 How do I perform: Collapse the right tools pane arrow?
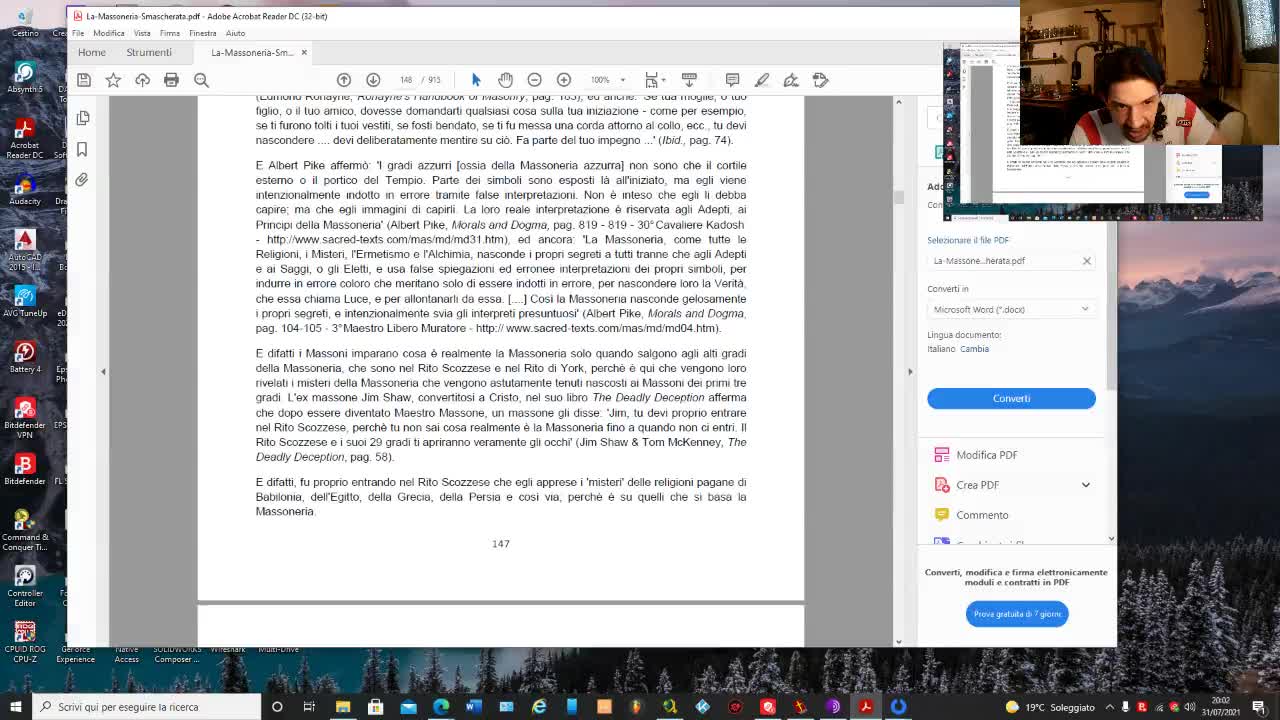pos(910,371)
